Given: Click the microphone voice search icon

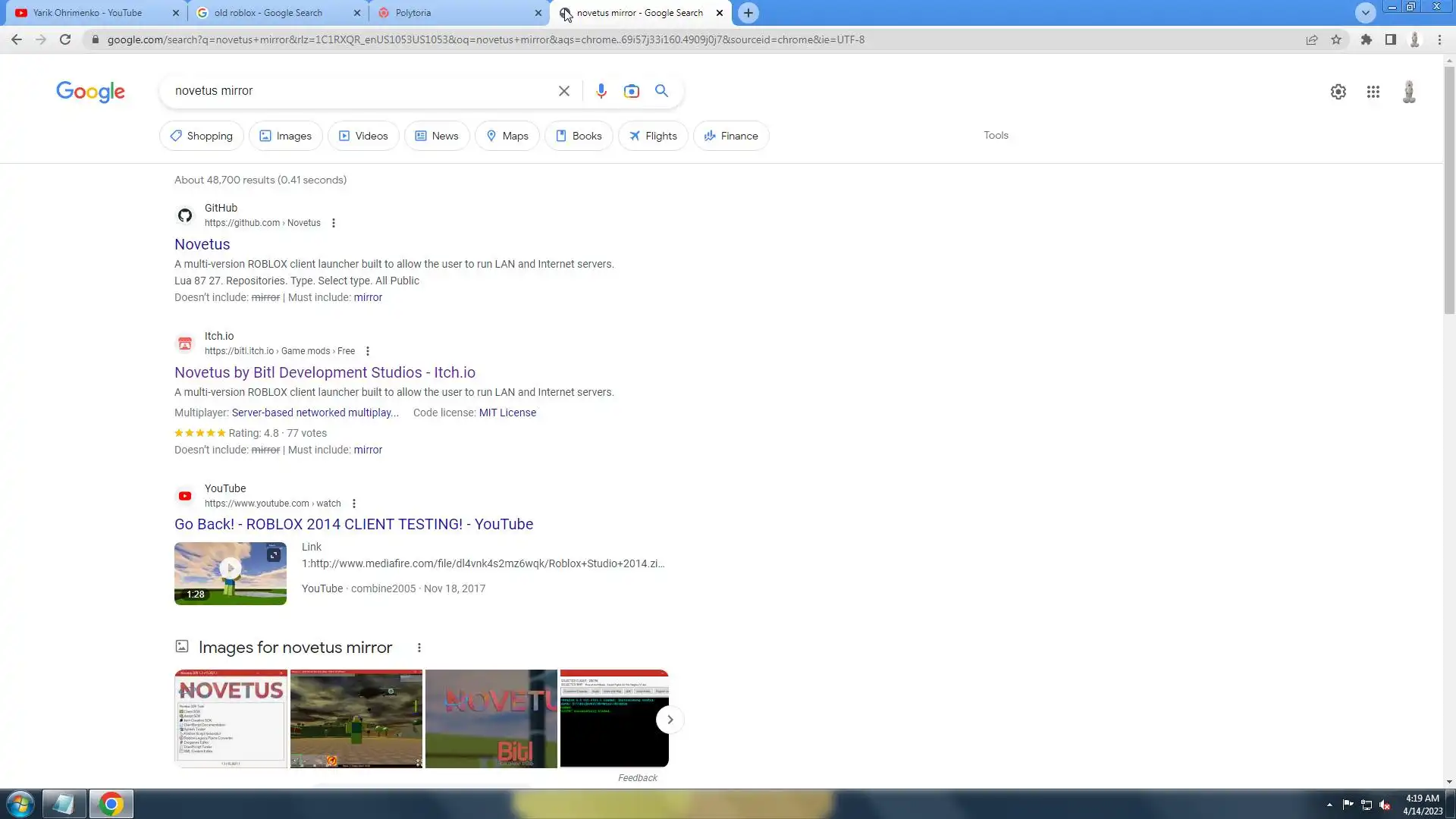Looking at the screenshot, I should coord(601,91).
